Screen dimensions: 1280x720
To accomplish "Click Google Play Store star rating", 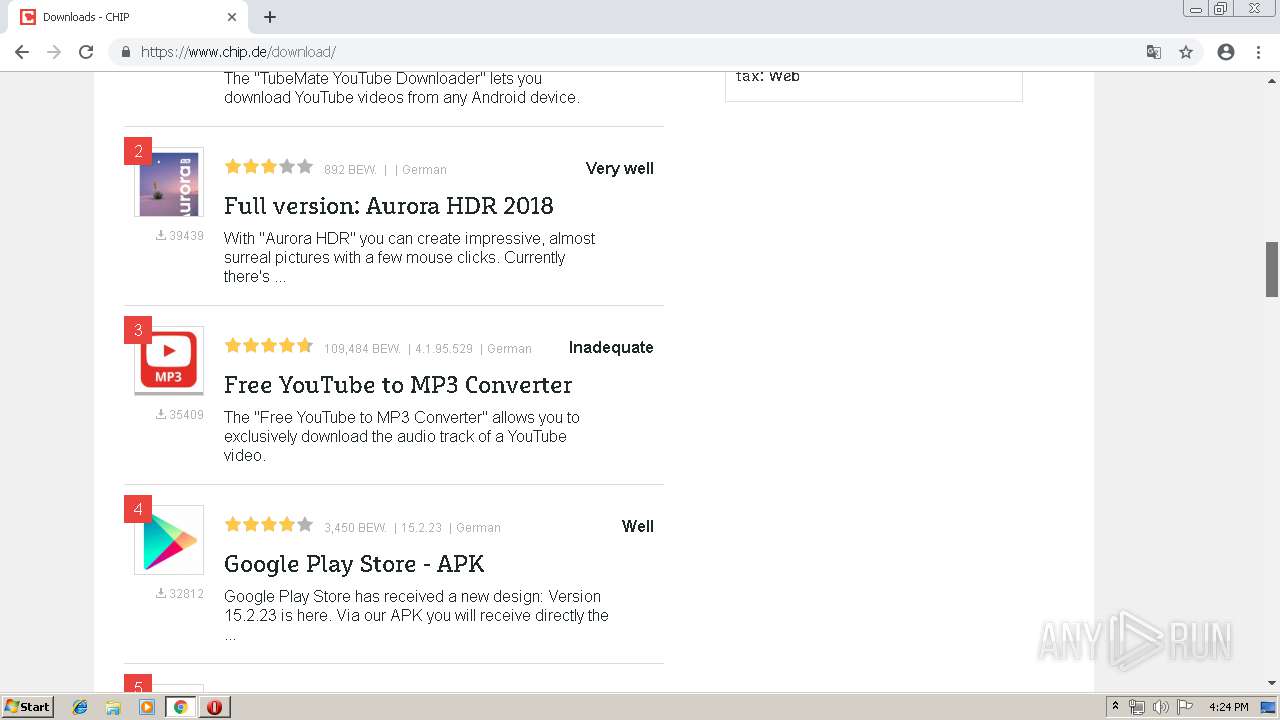I will point(269,525).
